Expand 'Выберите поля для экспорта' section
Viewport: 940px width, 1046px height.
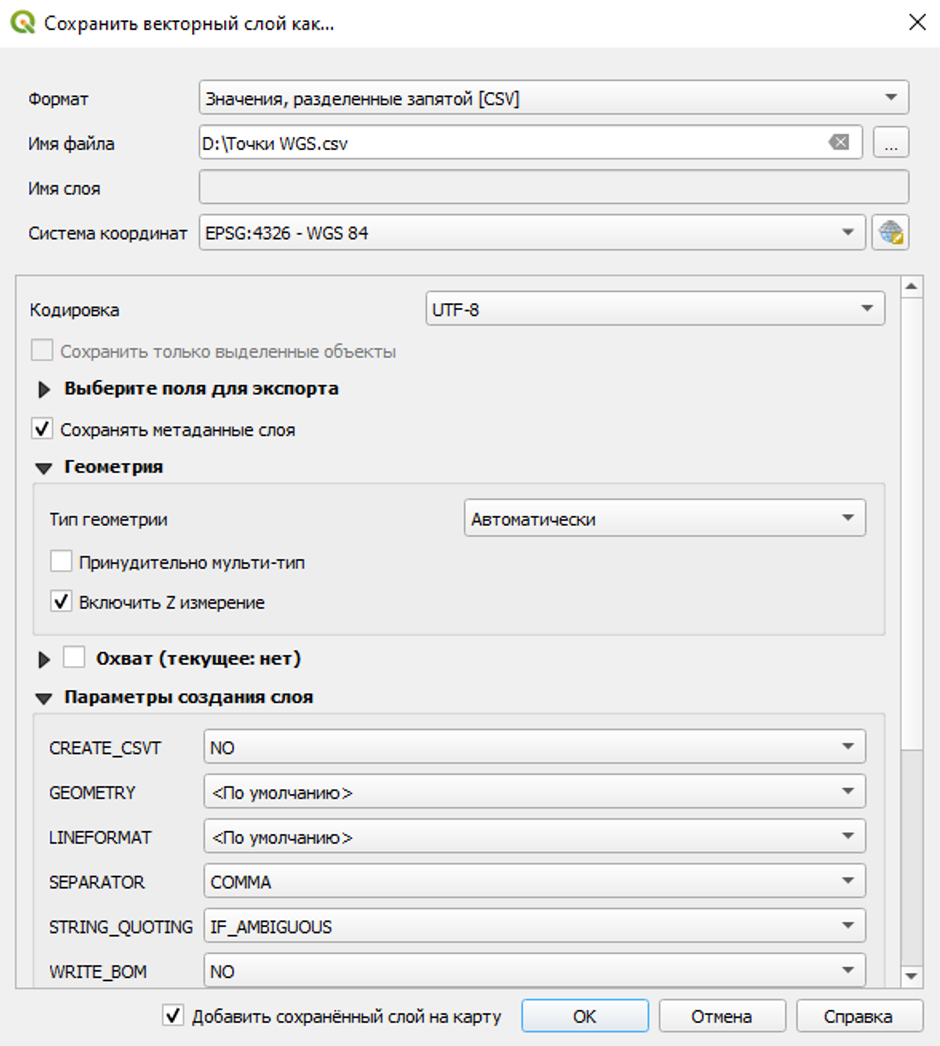(x=44, y=389)
